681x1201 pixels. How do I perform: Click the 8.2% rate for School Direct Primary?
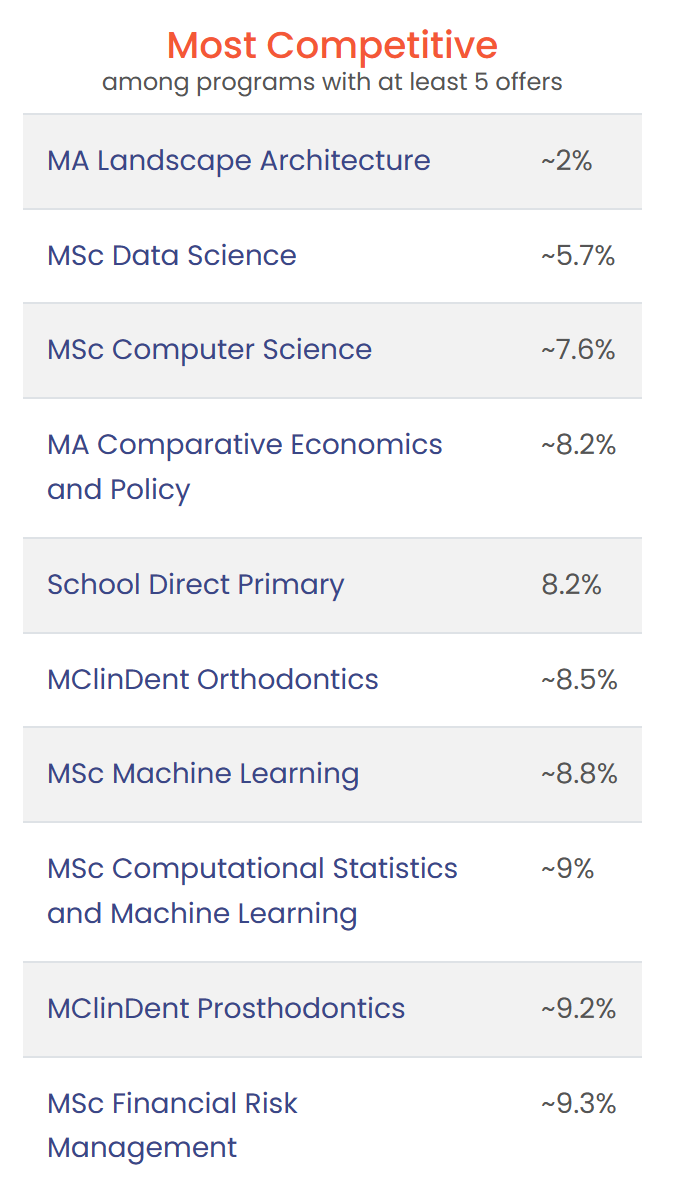[572, 585]
